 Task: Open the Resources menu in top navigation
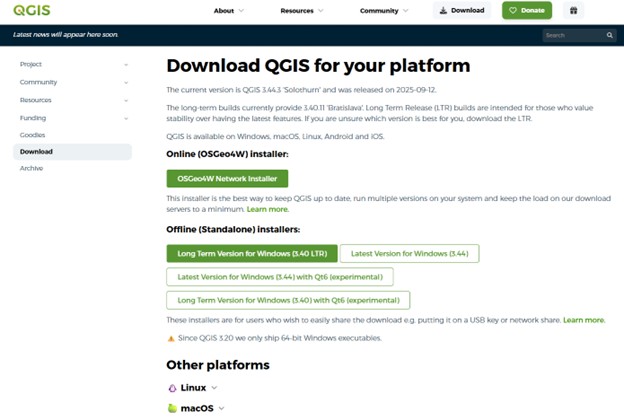(x=301, y=10)
